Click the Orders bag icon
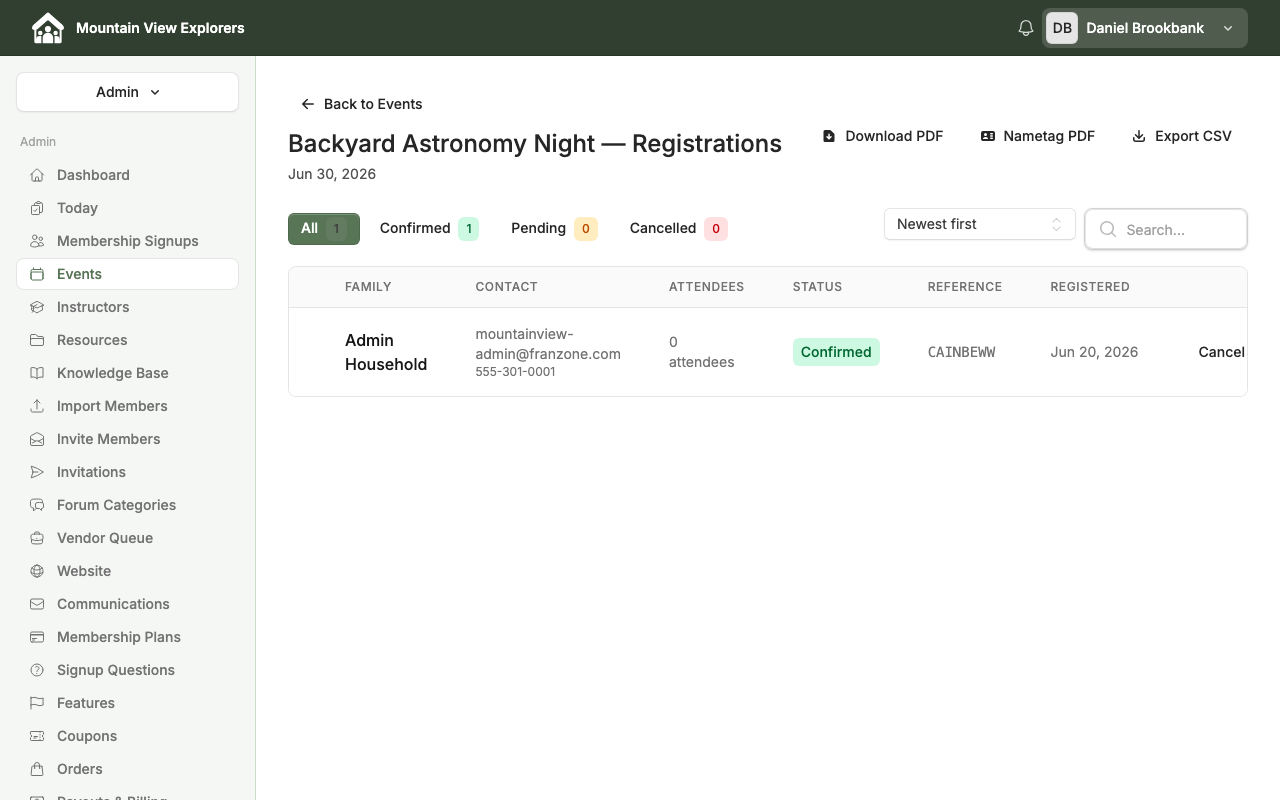 click(x=37, y=769)
